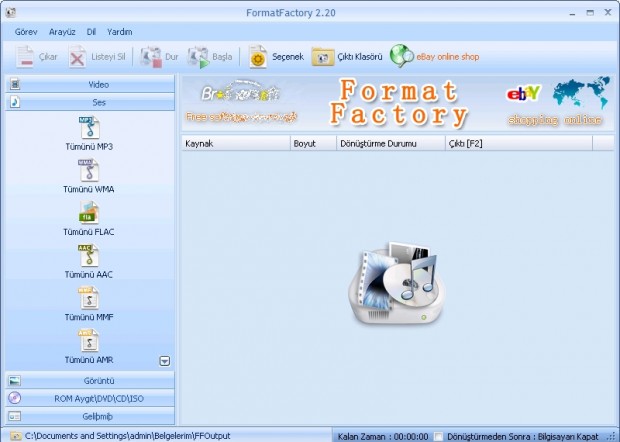Expand more audio formats with down arrow
This screenshot has width=620, height=442.
click(x=165, y=361)
